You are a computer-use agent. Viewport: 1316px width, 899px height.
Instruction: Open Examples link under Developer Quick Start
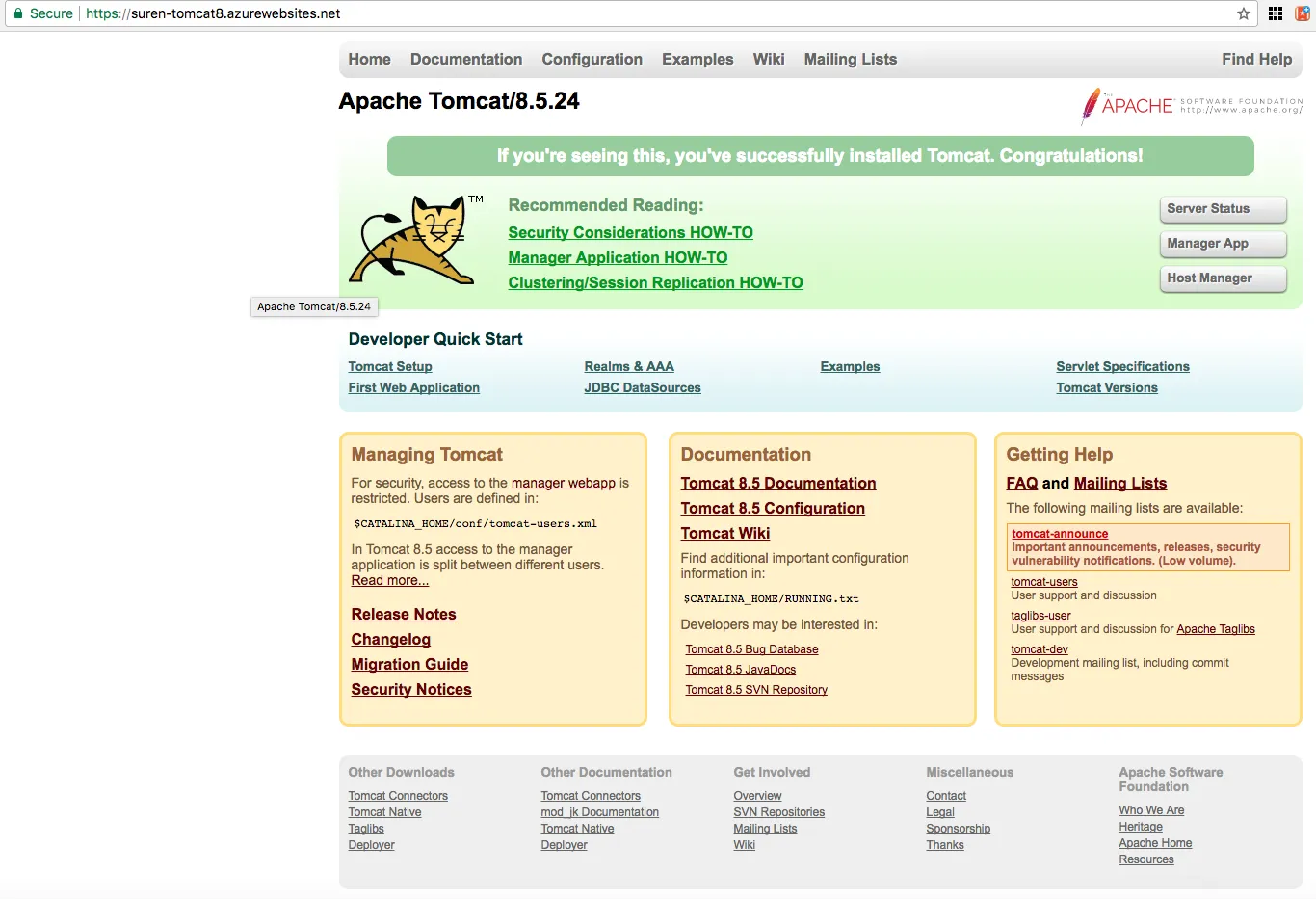tap(851, 366)
